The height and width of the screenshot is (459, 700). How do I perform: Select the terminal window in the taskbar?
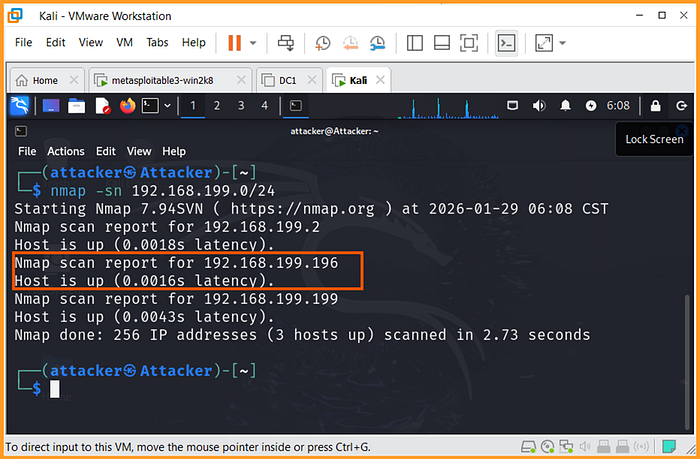tap(296, 106)
